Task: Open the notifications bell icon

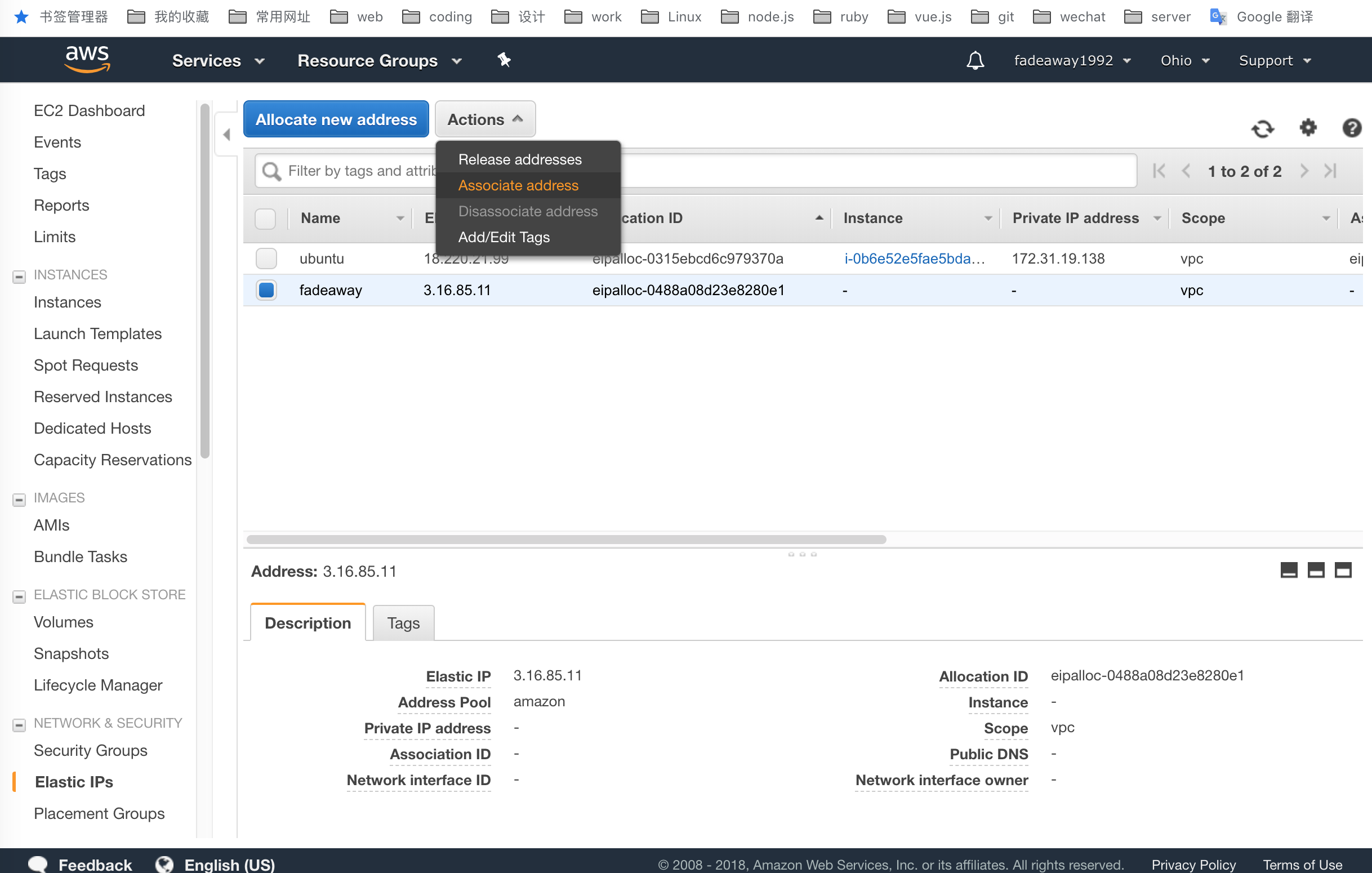Action: coord(975,60)
